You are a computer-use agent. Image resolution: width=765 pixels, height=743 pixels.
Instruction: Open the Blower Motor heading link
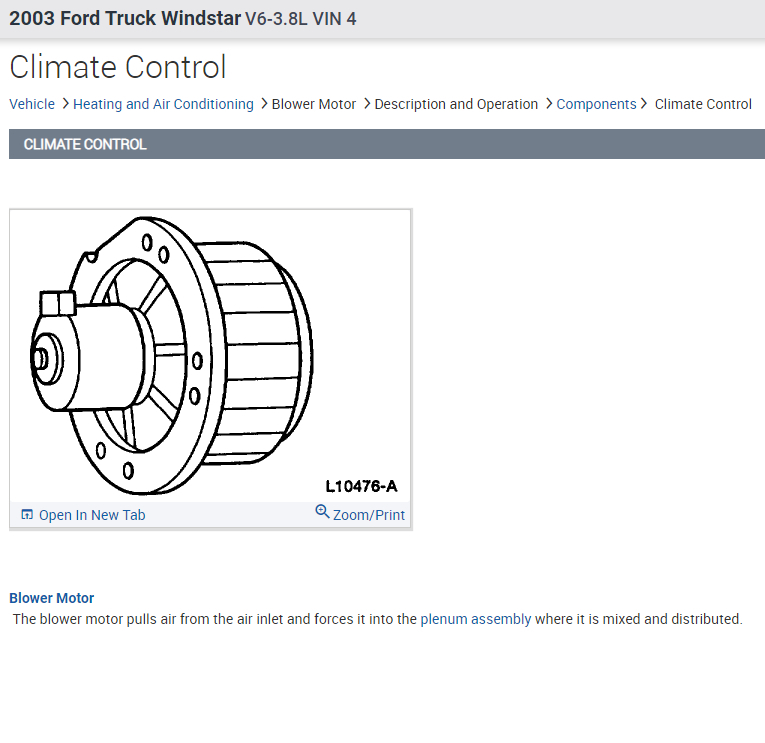point(52,598)
